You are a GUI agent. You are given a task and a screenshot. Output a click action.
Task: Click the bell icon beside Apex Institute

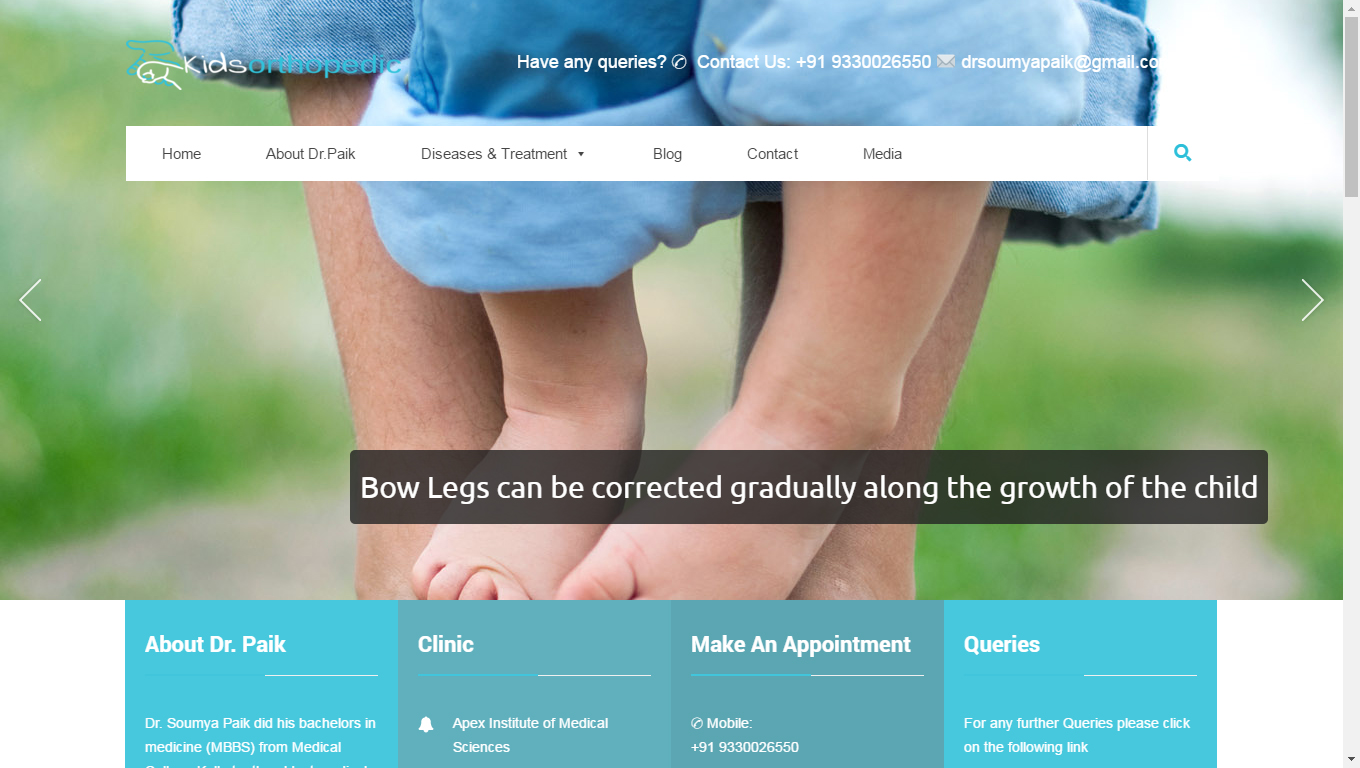[x=426, y=725]
